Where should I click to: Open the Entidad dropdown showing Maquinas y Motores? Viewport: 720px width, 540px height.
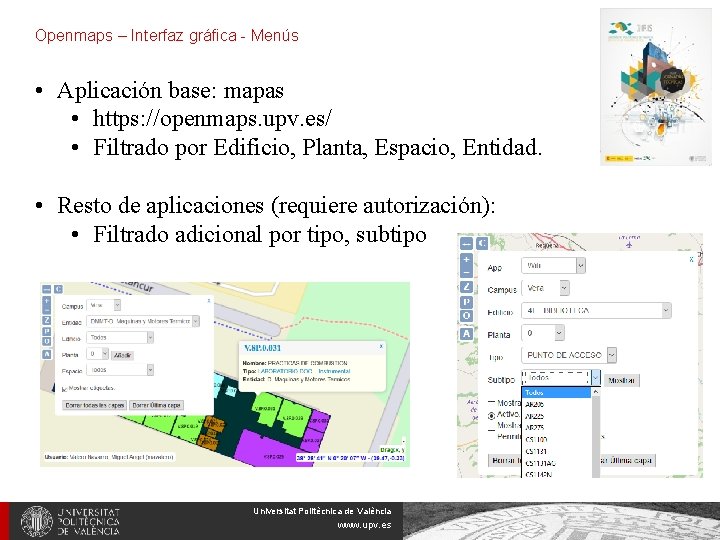[143, 321]
